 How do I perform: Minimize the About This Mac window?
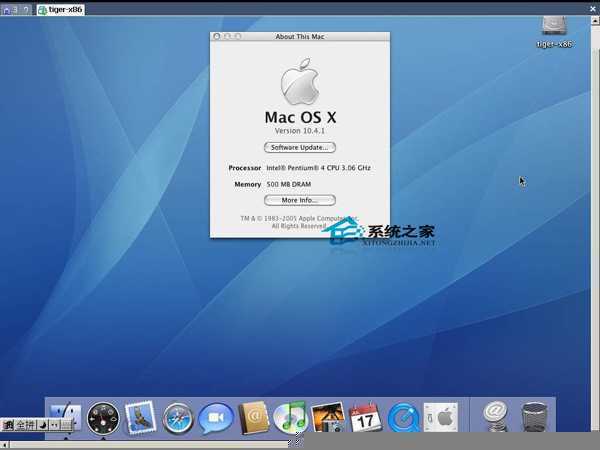point(227,36)
